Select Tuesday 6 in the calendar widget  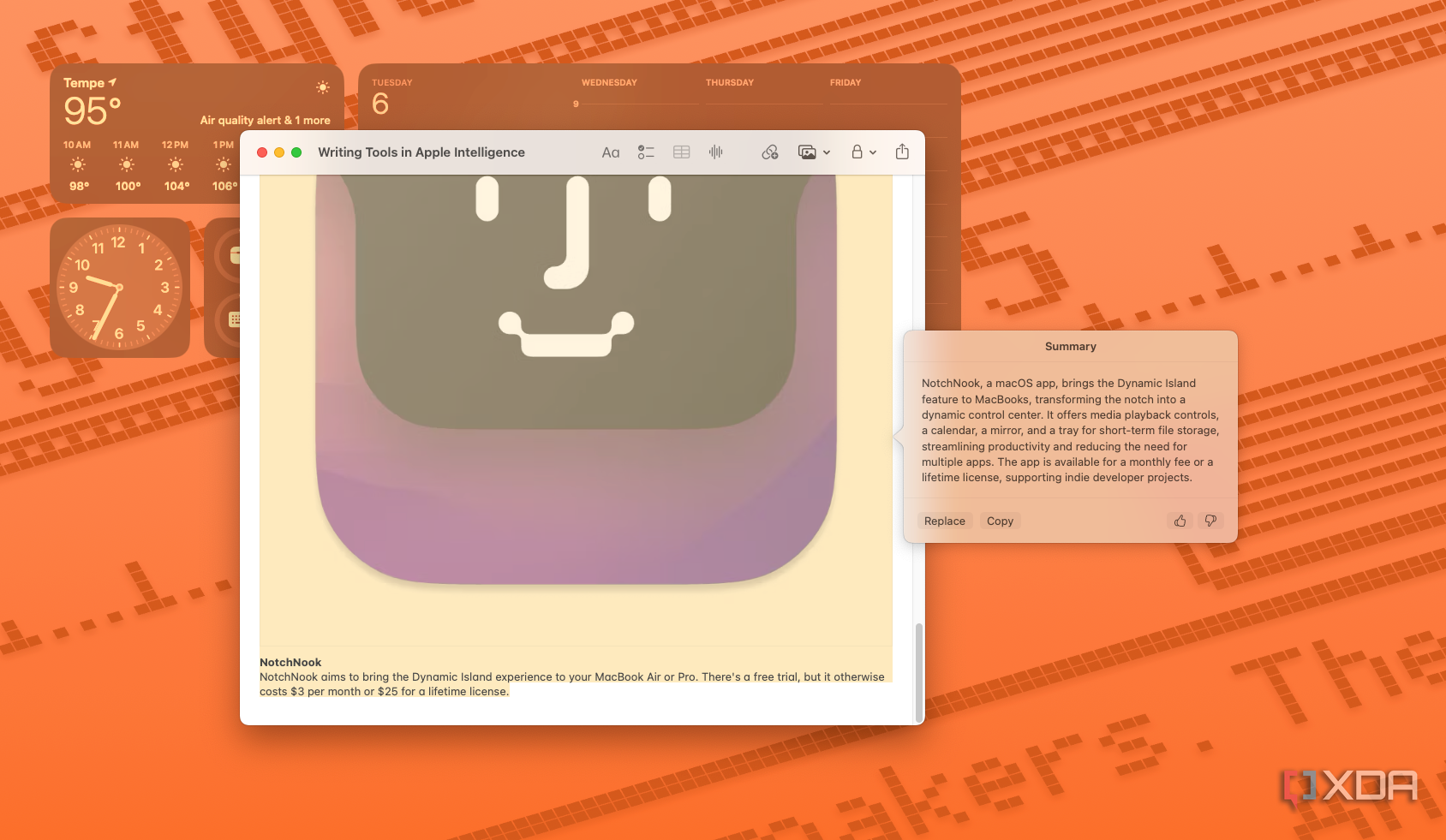(x=380, y=104)
